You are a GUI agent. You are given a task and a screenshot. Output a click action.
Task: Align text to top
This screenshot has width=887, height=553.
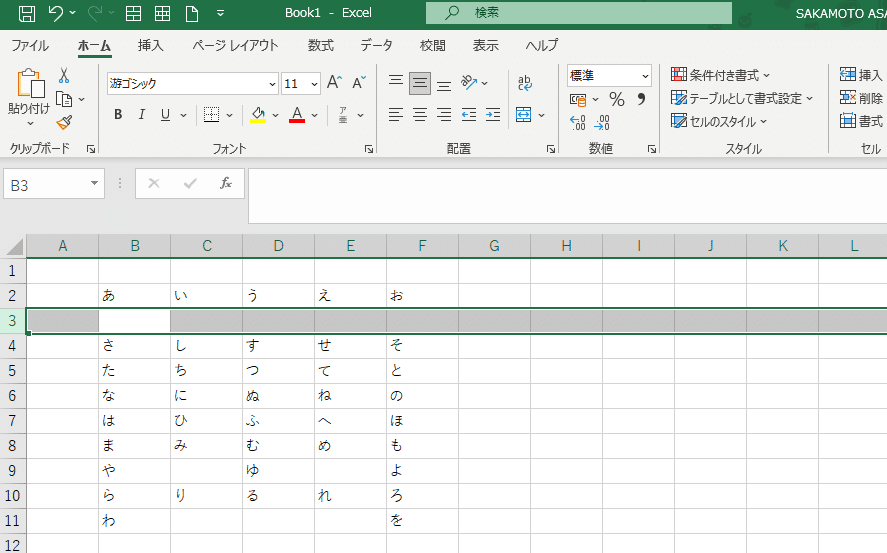396,80
